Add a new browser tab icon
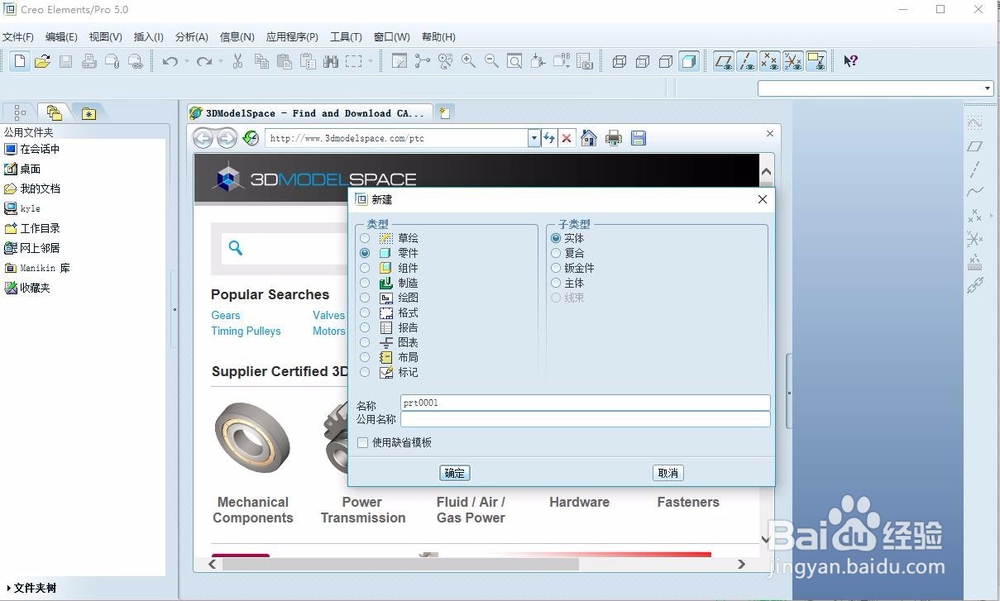 [x=445, y=113]
